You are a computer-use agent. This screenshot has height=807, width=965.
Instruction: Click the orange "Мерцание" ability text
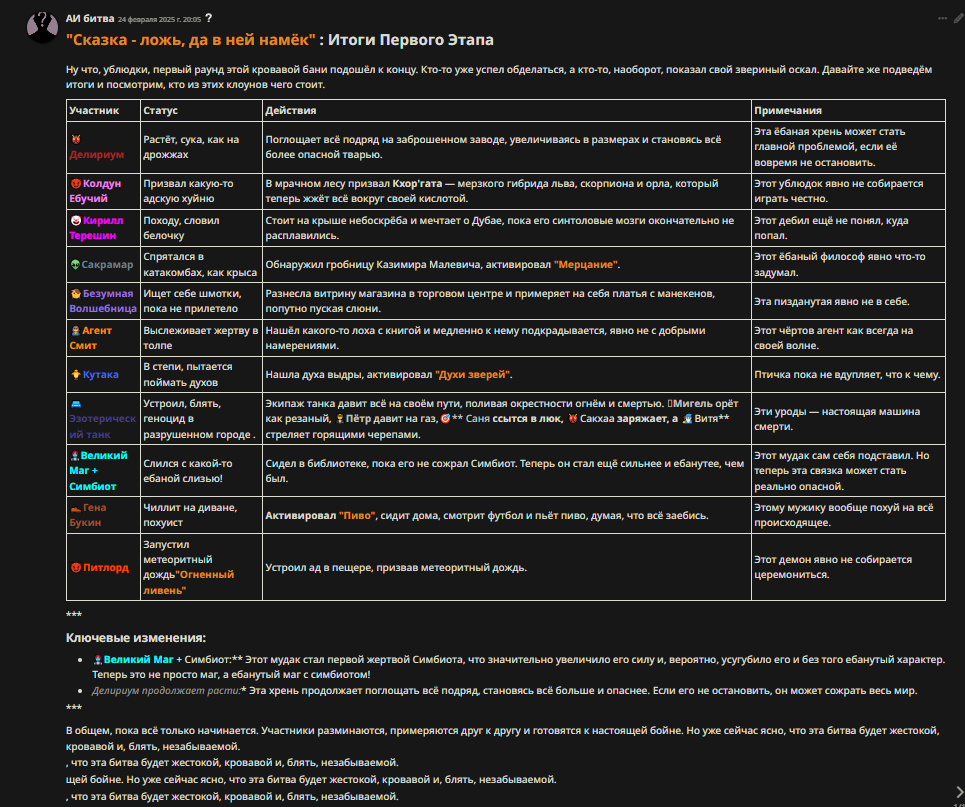(585, 265)
